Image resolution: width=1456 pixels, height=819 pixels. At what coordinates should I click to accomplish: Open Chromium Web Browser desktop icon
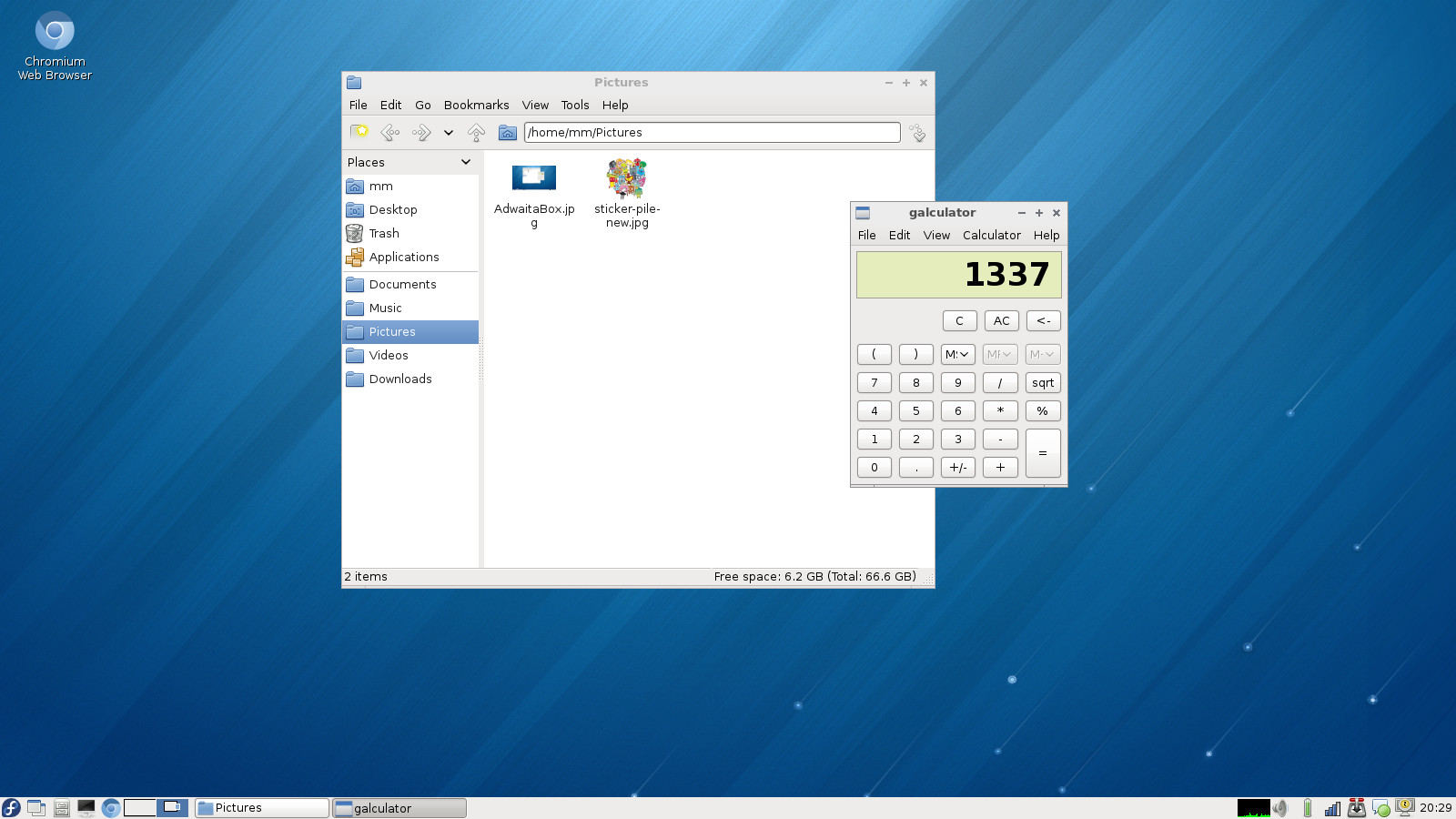coord(55,46)
